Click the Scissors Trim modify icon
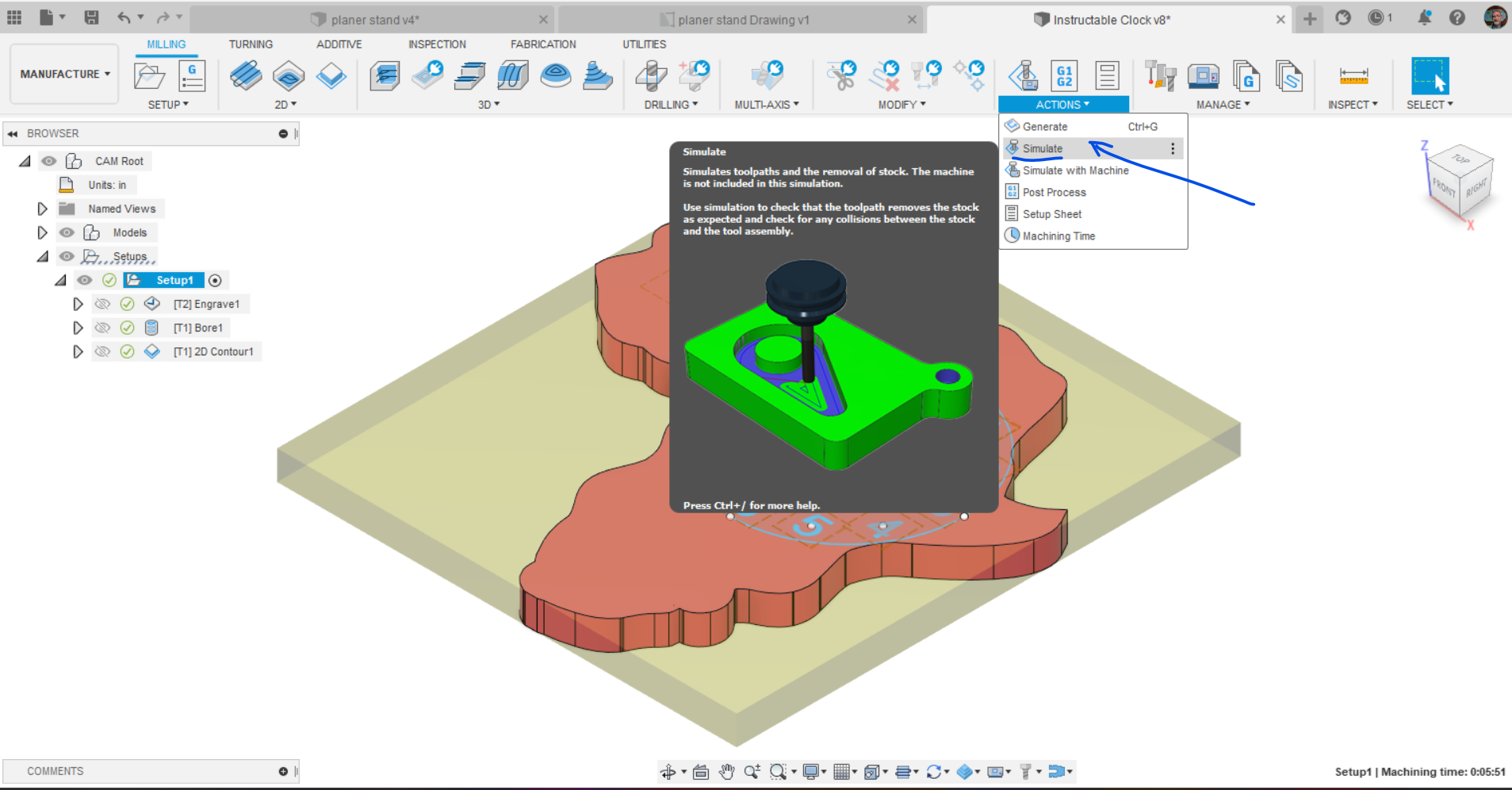Viewport: 1512px width, 790px height. click(841, 76)
